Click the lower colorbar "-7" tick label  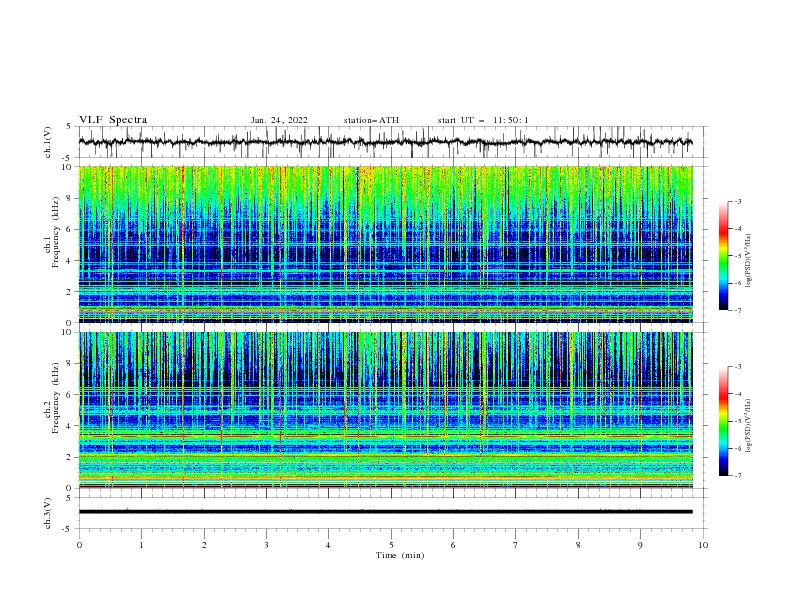[738, 475]
